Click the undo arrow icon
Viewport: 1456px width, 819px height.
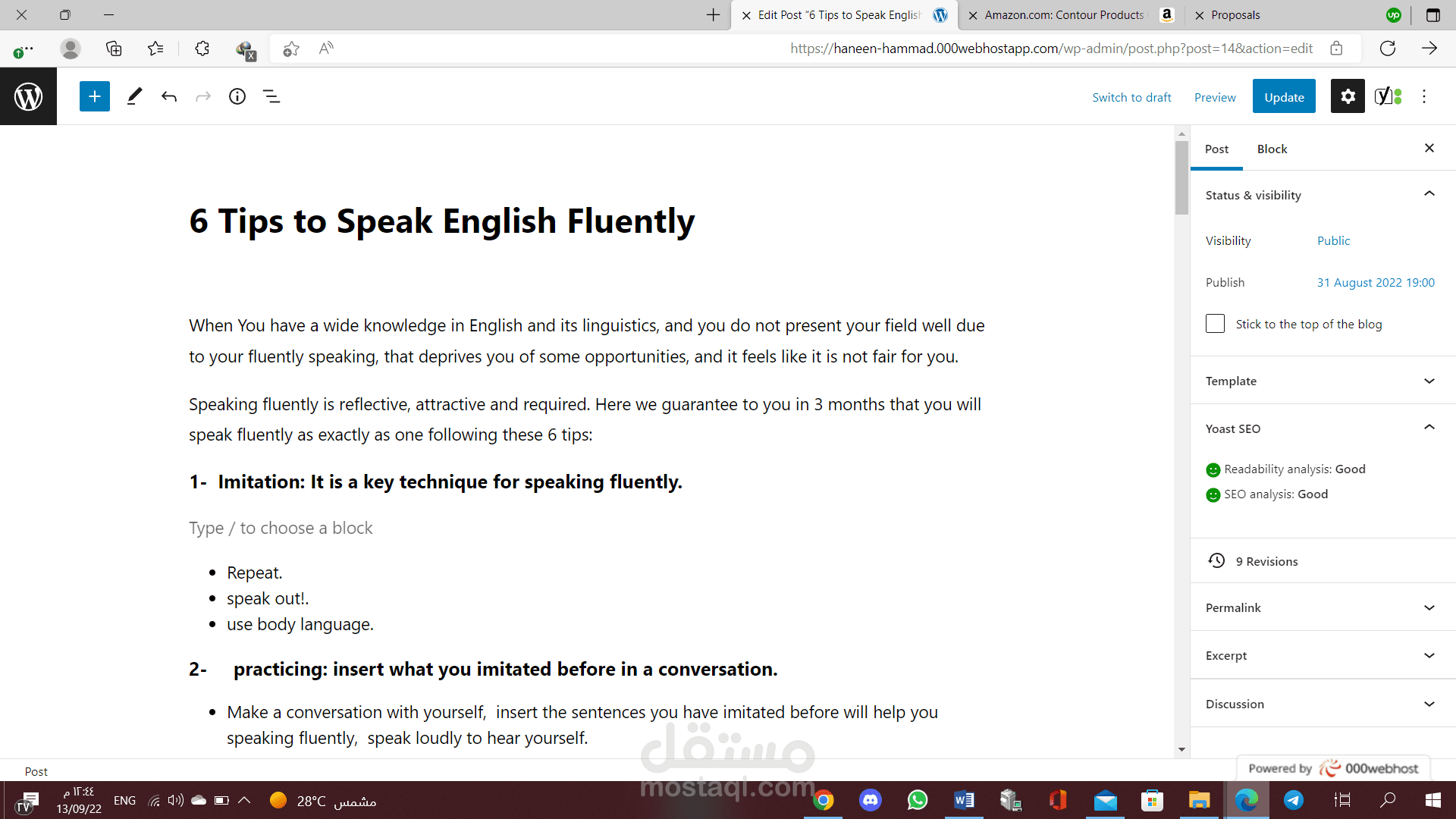(x=169, y=96)
